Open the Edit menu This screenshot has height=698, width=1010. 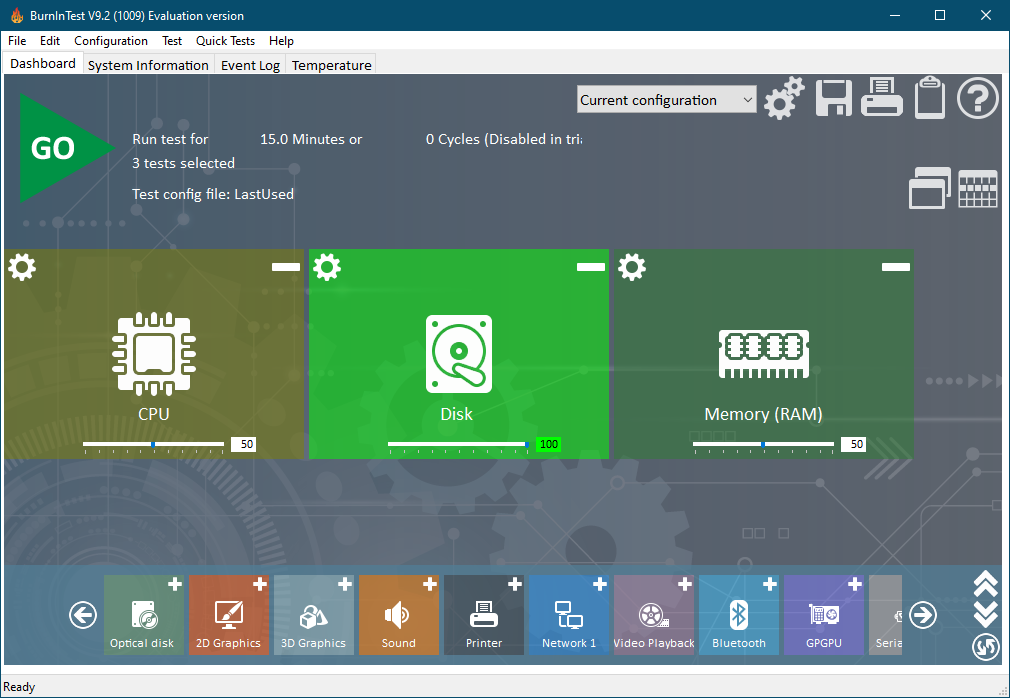50,41
